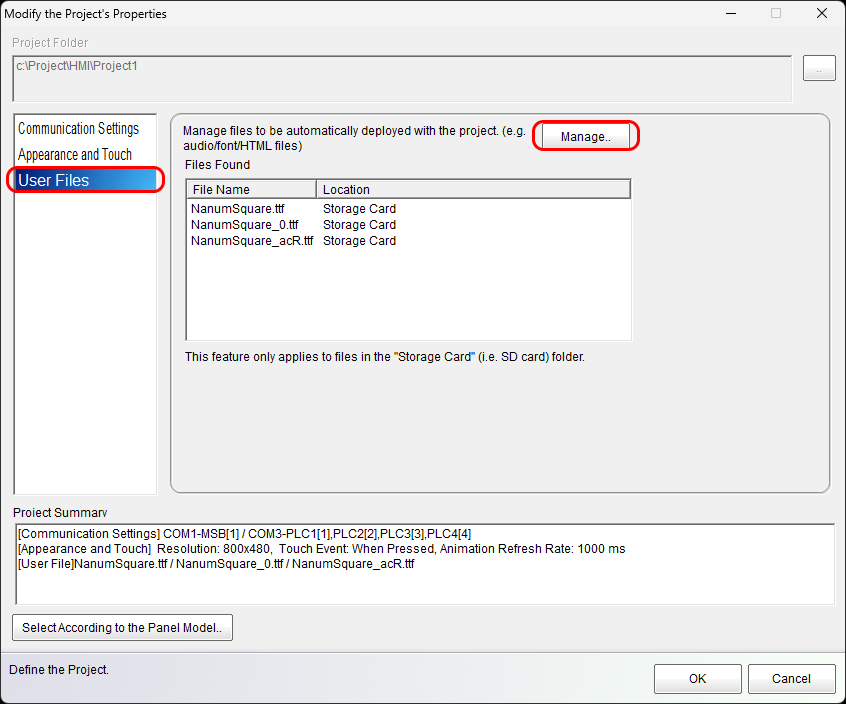Select NanumSquare_0.ttf in the files list

[x=244, y=225]
